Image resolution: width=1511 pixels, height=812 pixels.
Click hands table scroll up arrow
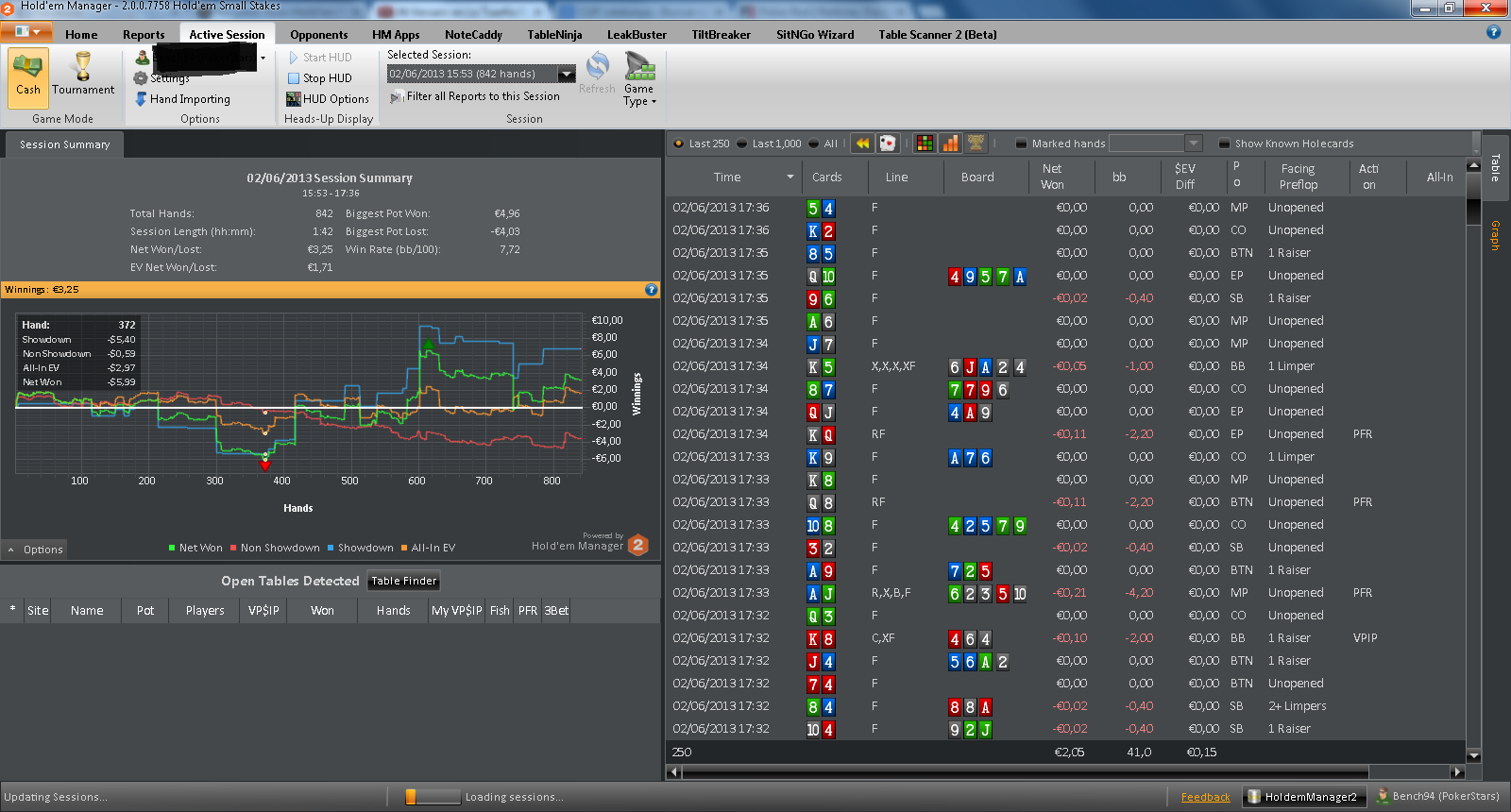tap(1473, 166)
